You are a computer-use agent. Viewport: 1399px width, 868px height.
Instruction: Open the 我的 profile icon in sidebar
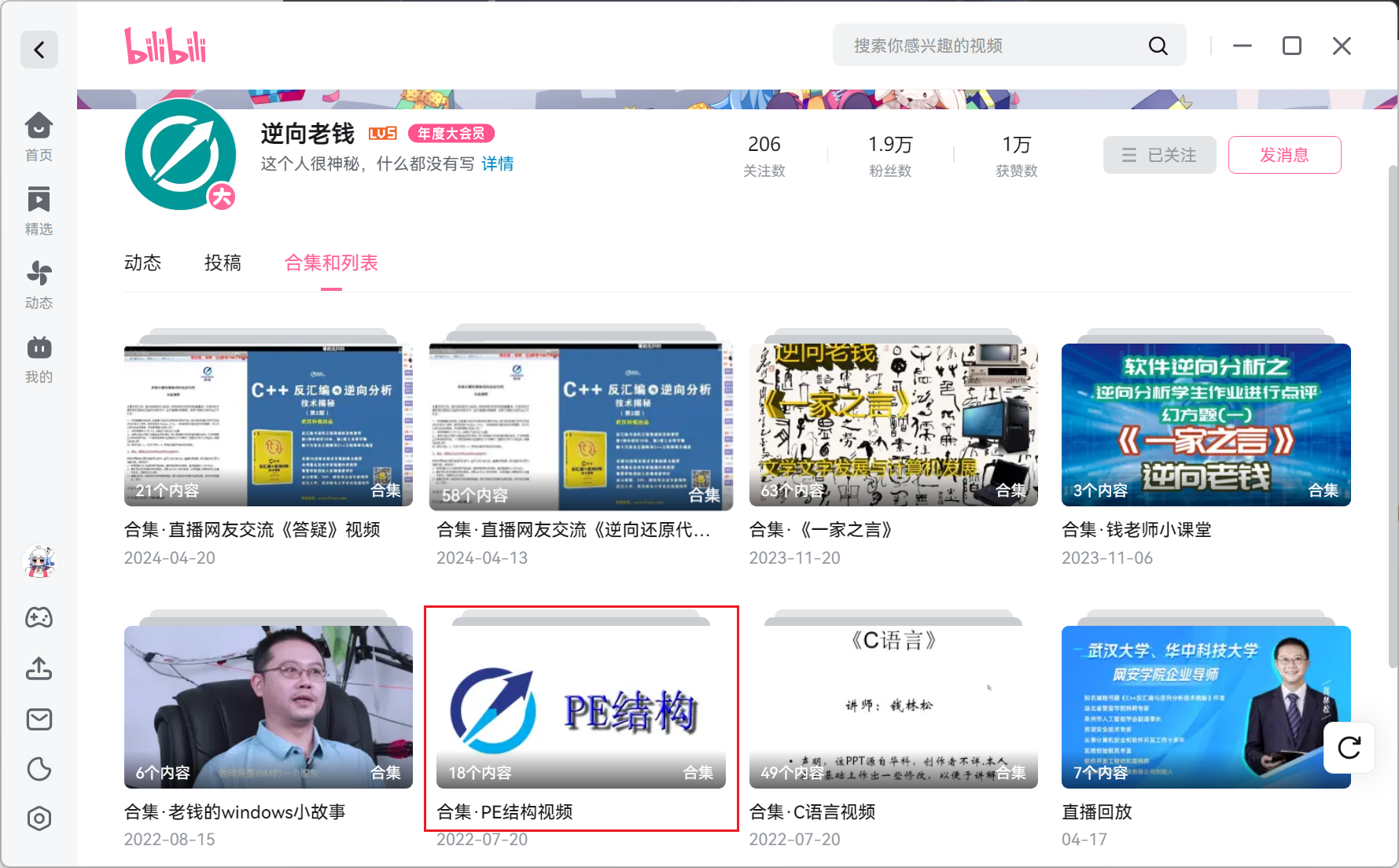click(39, 358)
